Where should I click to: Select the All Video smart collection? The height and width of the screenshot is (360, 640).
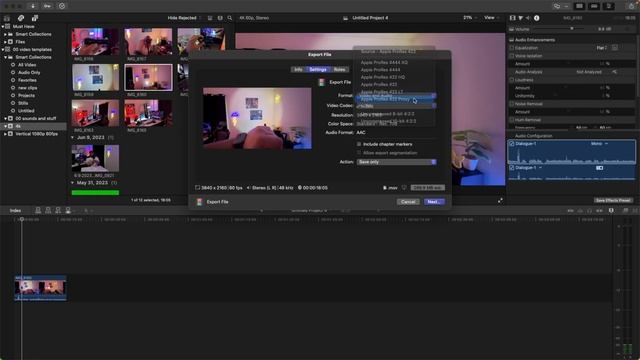[27, 65]
